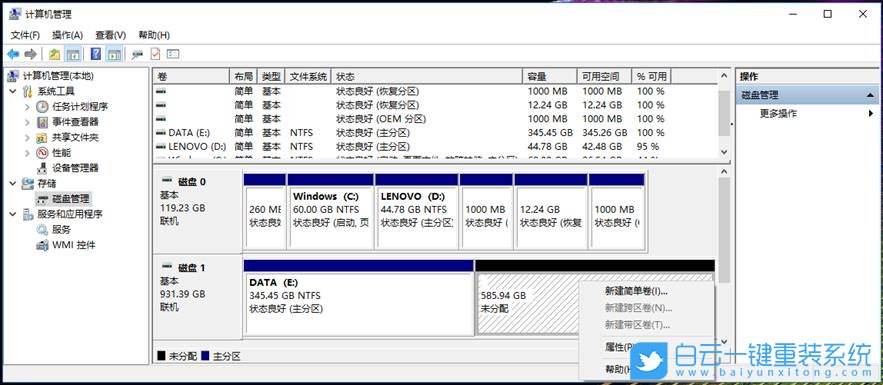Sort by the 文件系统 column header
The width and height of the screenshot is (883, 385).
309,77
